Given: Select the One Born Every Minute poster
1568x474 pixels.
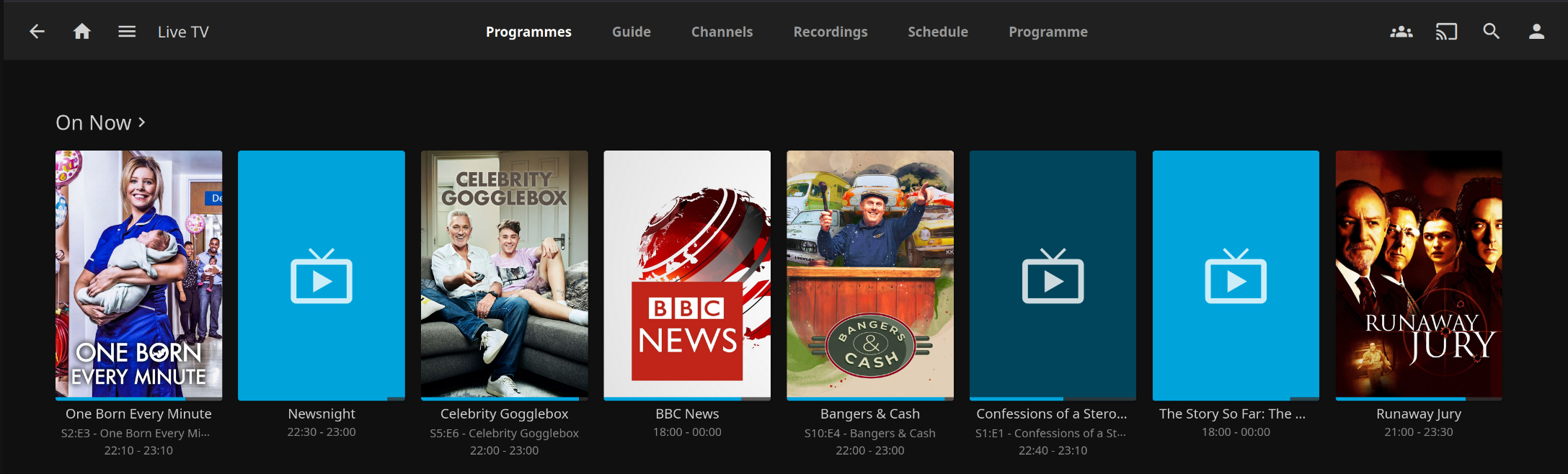Looking at the screenshot, I should [138, 274].
